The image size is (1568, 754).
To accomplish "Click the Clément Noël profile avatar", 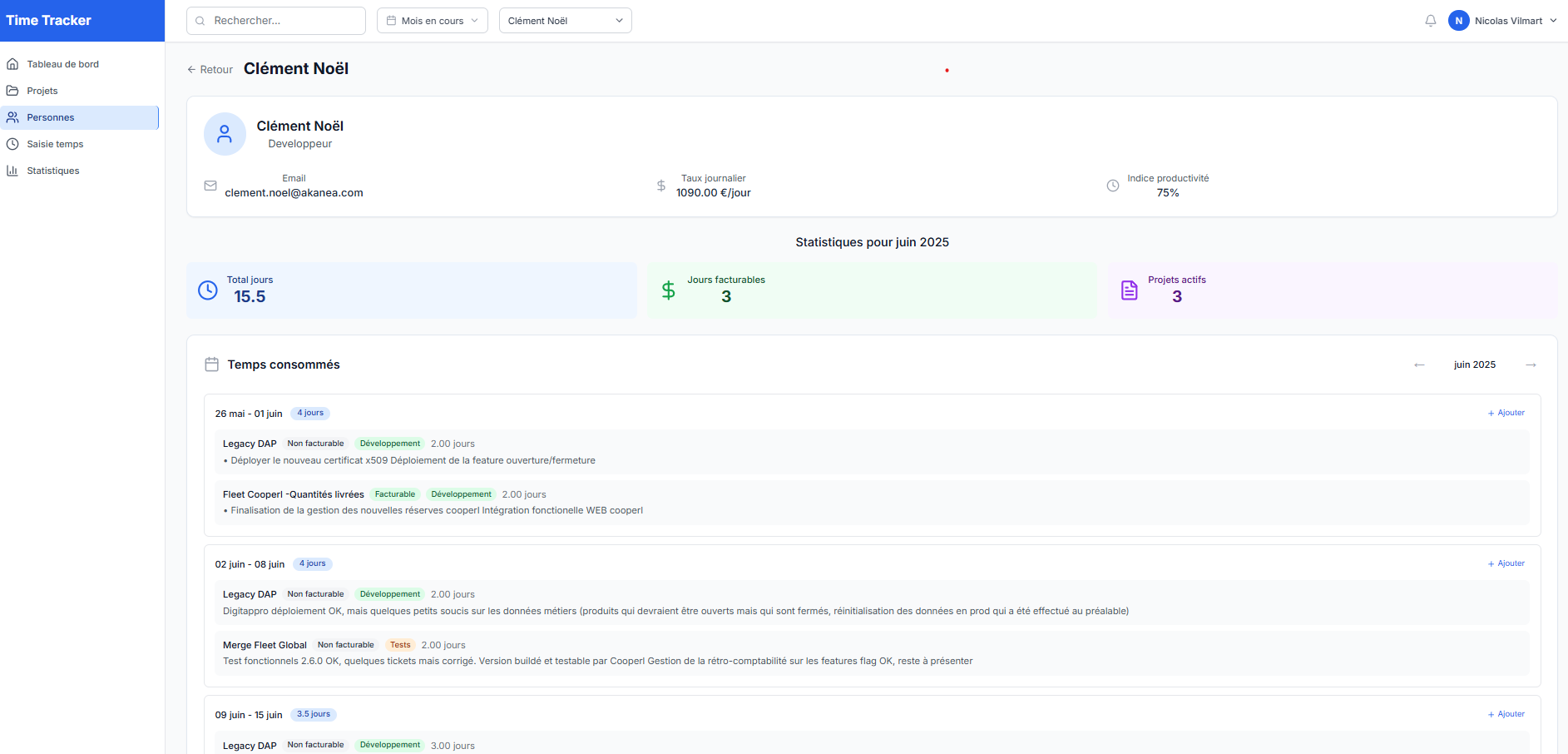I will point(225,134).
